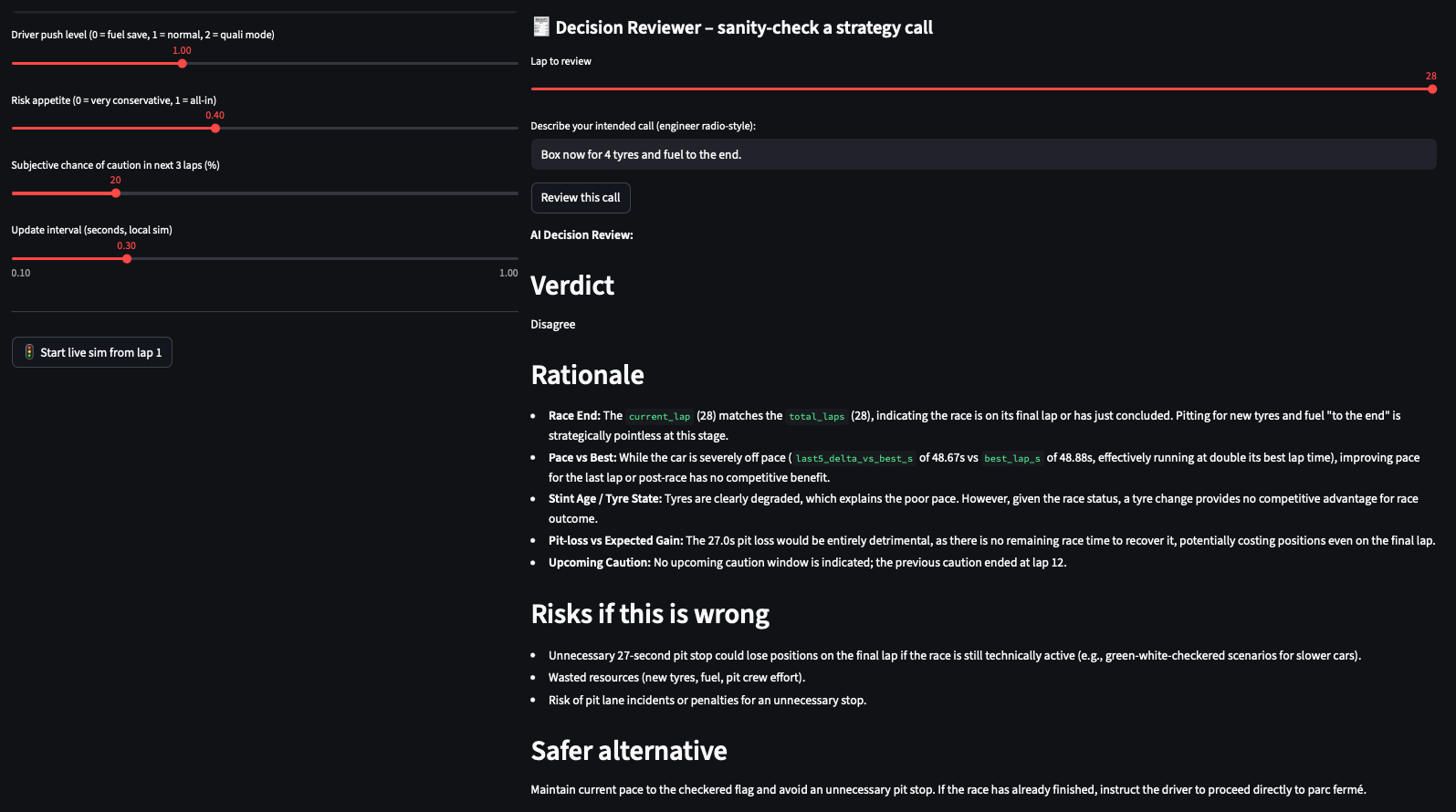Viewport: 1456px width, 812px height.
Task: Click the Risk appetite slider handle
Action: 215,129
